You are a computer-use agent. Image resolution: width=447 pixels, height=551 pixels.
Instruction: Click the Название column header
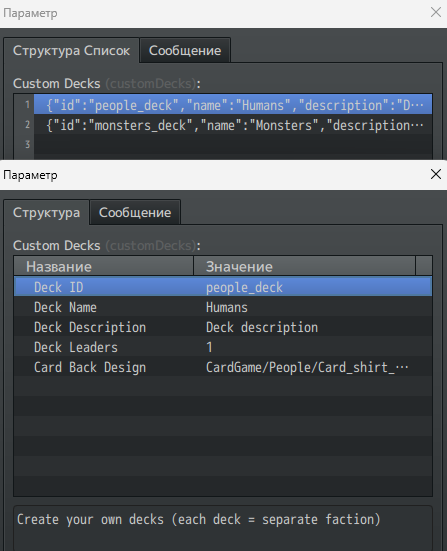point(104,266)
